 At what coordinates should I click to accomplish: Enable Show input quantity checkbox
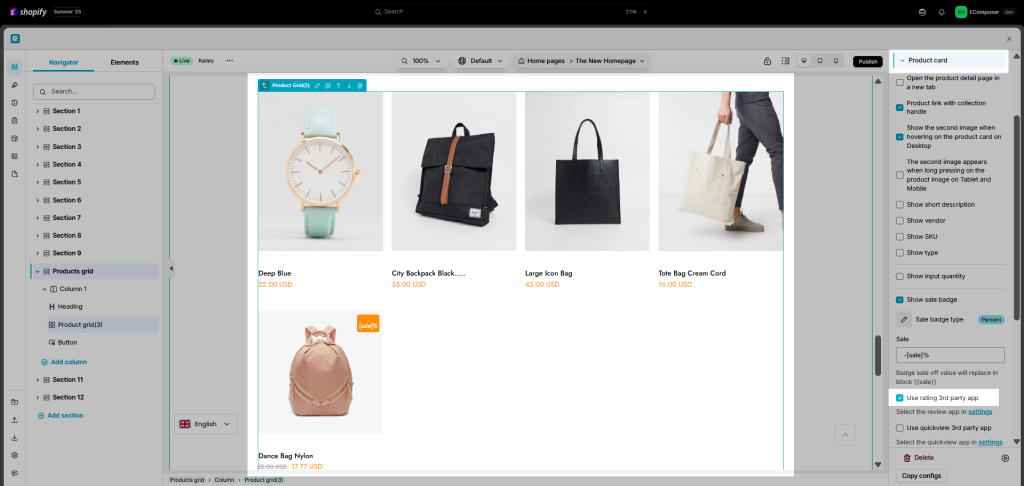pyautogui.click(x=900, y=276)
